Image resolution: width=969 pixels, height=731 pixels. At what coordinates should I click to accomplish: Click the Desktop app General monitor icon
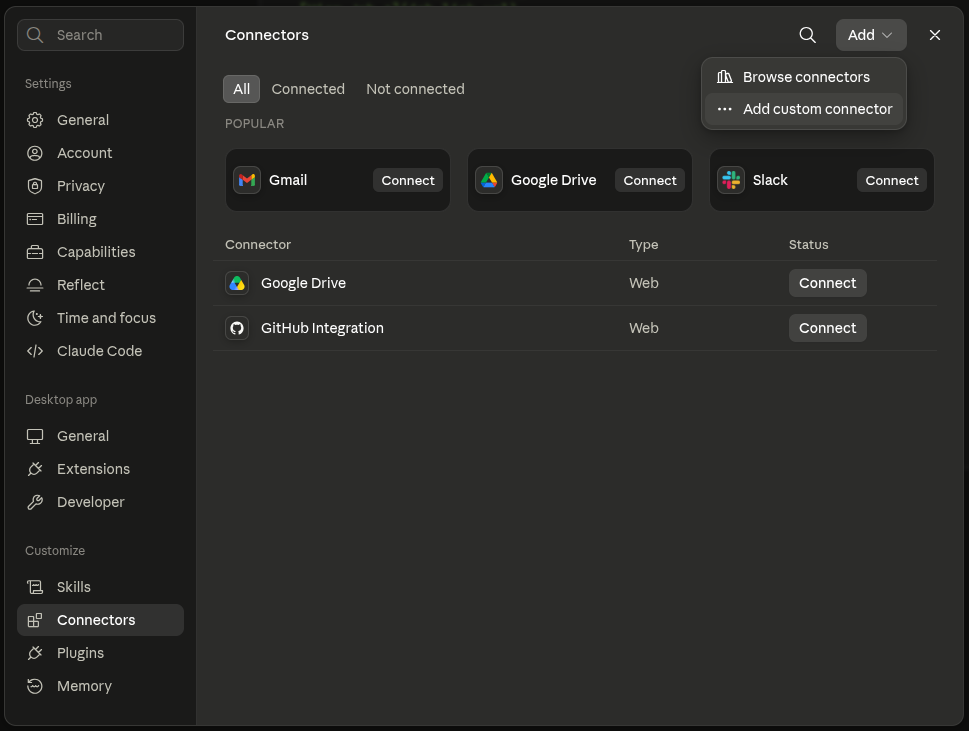(35, 436)
